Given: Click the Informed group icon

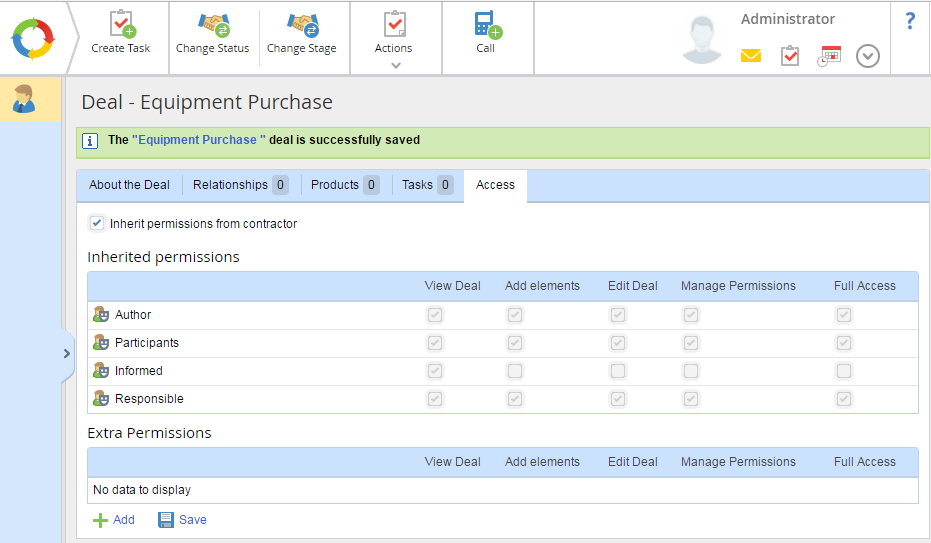Looking at the screenshot, I should pyautogui.click(x=101, y=370).
